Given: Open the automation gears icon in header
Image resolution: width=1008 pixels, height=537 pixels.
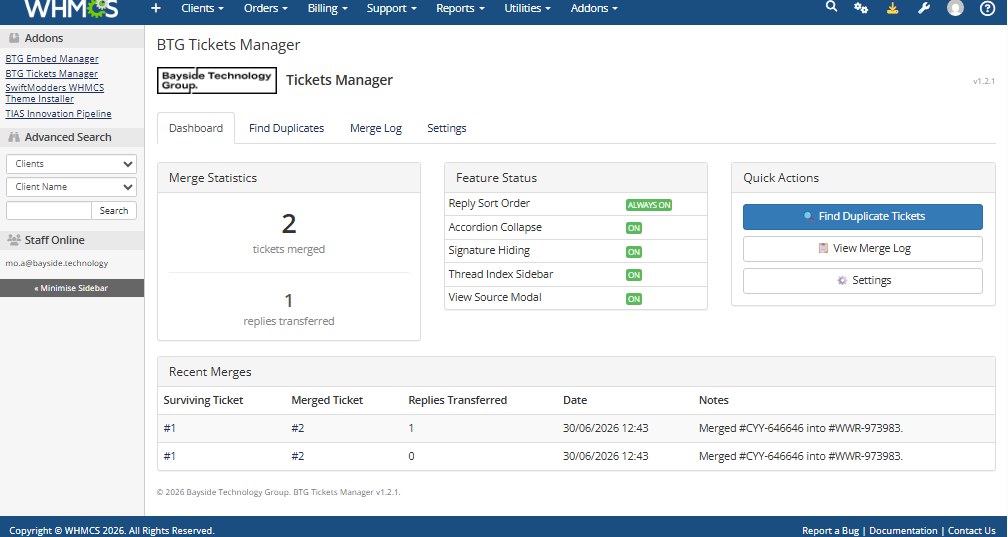Looking at the screenshot, I should (x=861, y=8).
